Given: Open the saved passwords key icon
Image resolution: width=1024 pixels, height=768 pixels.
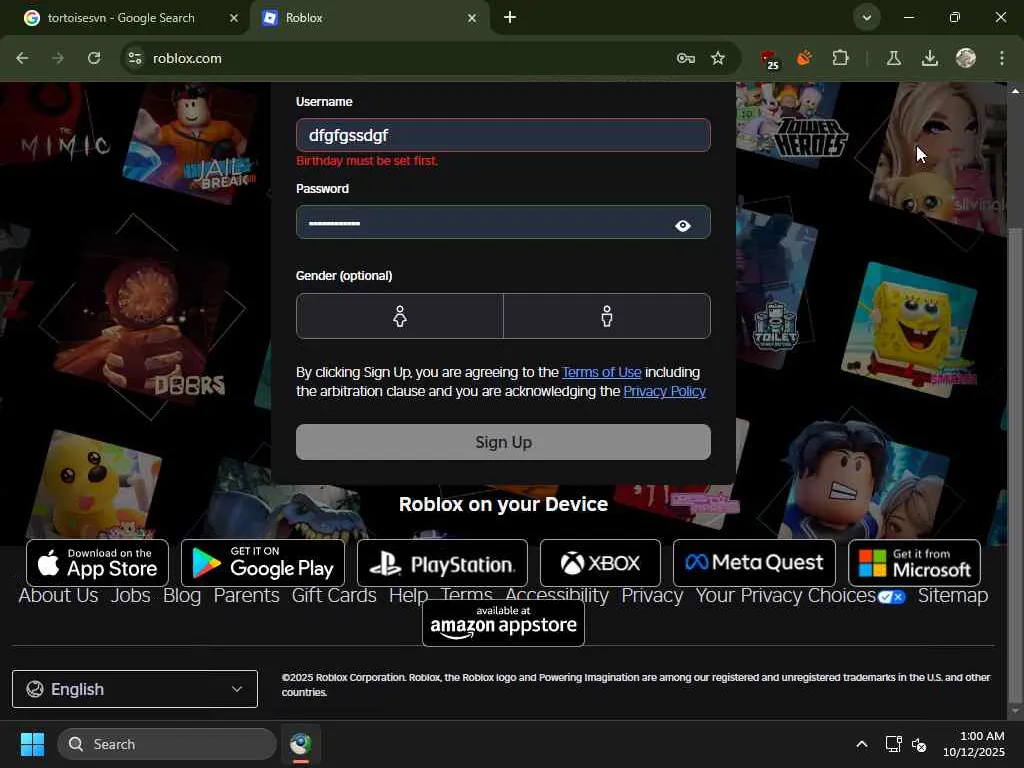Looking at the screenshot, I should coord(685,58).
